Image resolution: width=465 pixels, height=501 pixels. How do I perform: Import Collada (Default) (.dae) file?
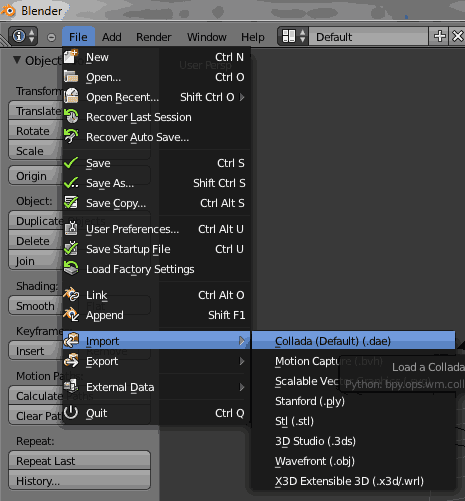coord(353,341)
